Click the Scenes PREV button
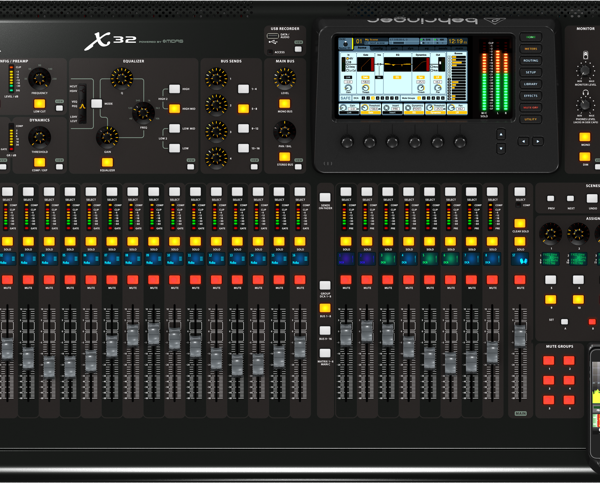 click(x=551, y=199)
